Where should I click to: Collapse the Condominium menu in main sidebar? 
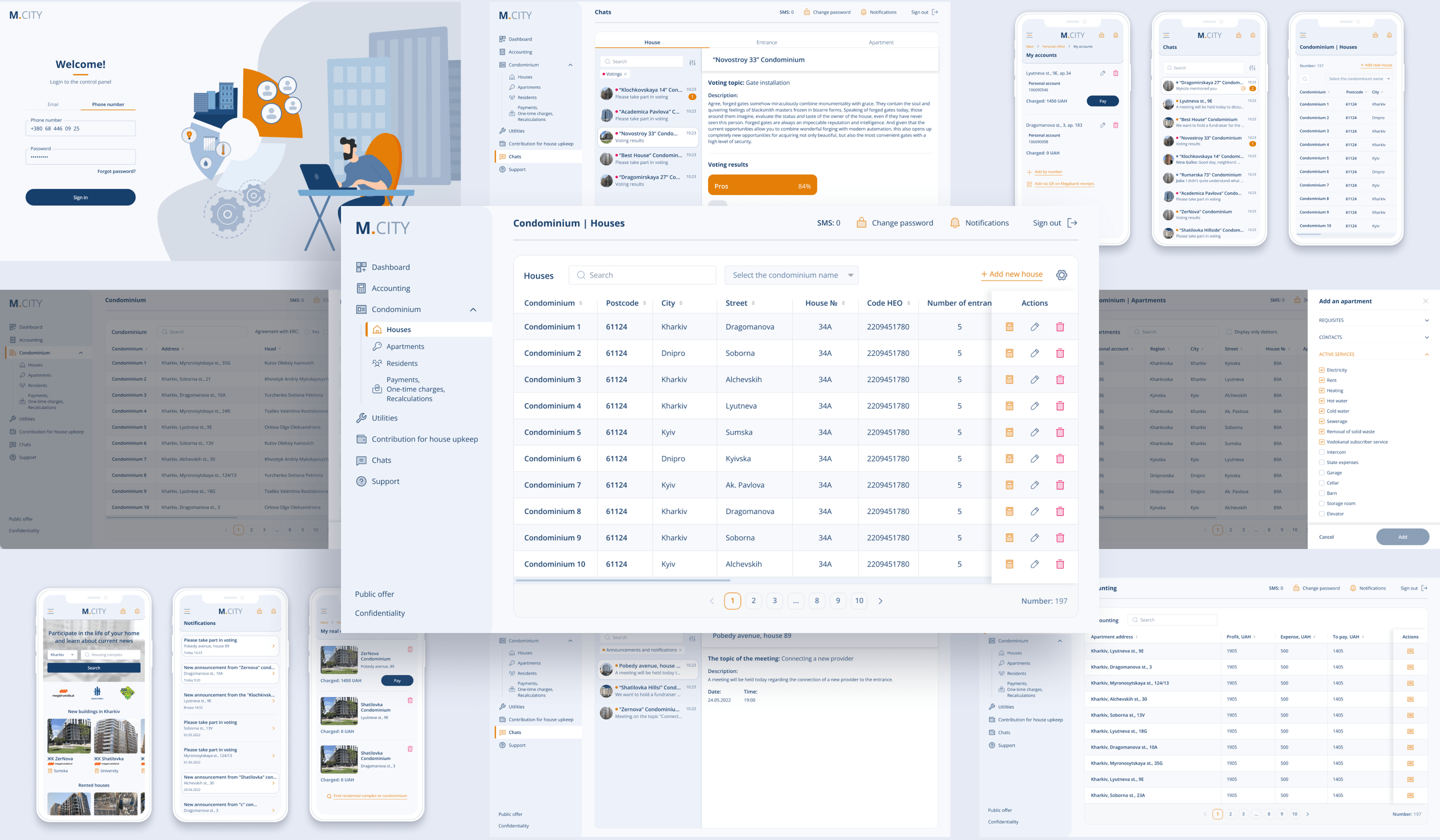(x=472, y=309)
